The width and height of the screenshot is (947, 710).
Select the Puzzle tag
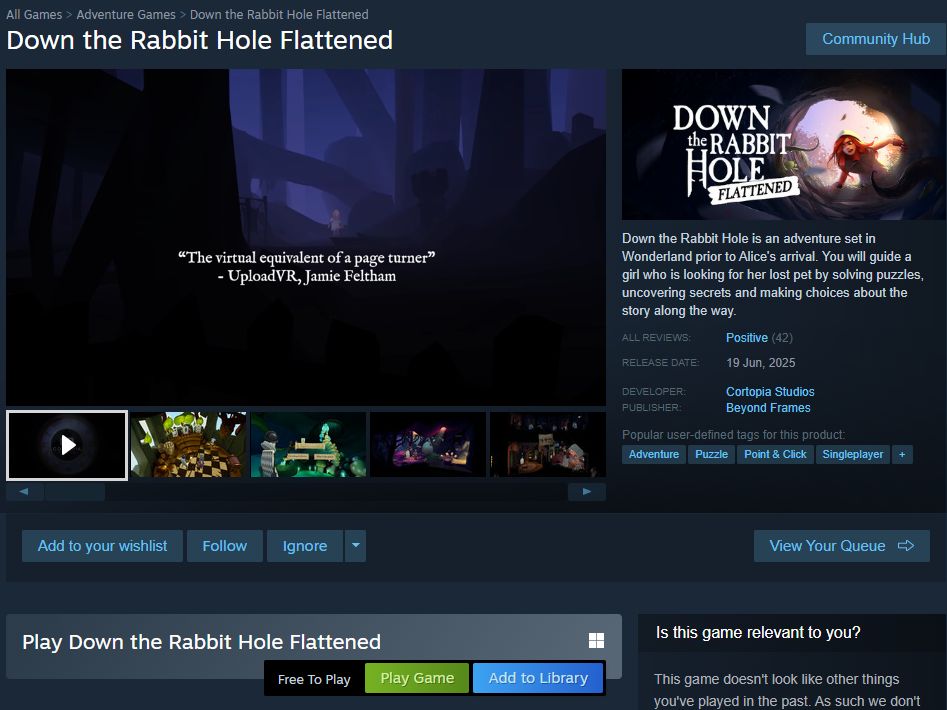click(x=711, y=454)
